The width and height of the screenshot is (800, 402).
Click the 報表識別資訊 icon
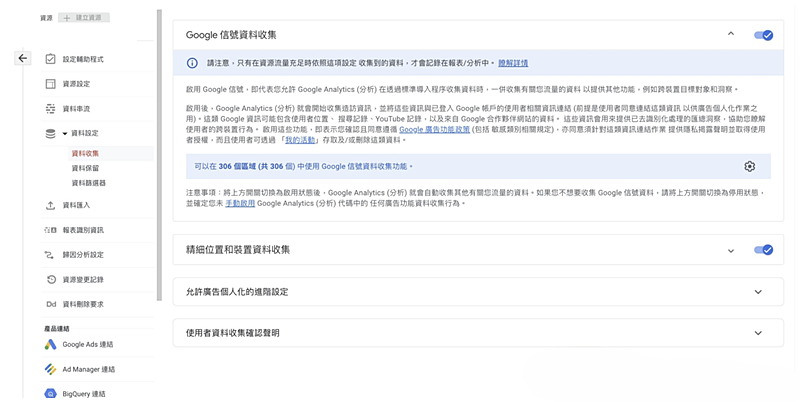click(x=51, y=230)
